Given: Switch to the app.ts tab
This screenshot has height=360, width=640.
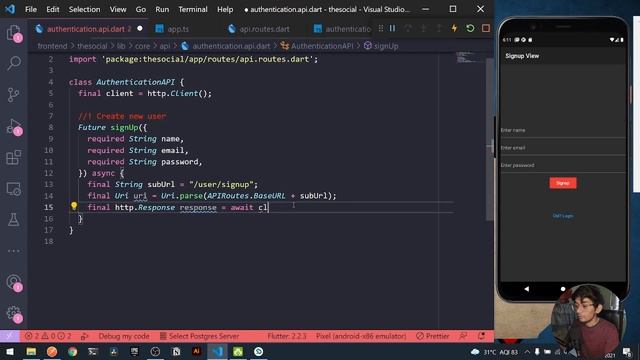Looking at the screenshot, I should click(178, 29).
